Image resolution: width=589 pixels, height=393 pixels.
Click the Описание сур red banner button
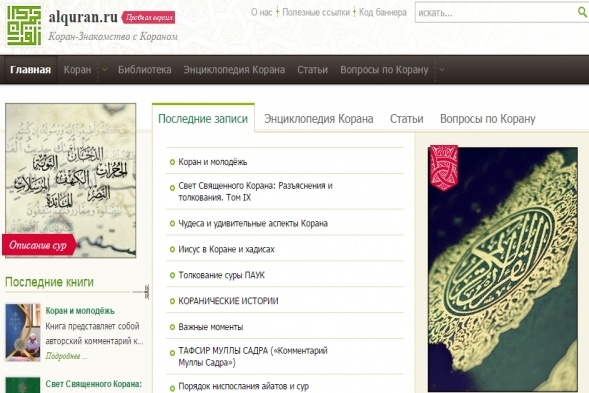(39, 245)
